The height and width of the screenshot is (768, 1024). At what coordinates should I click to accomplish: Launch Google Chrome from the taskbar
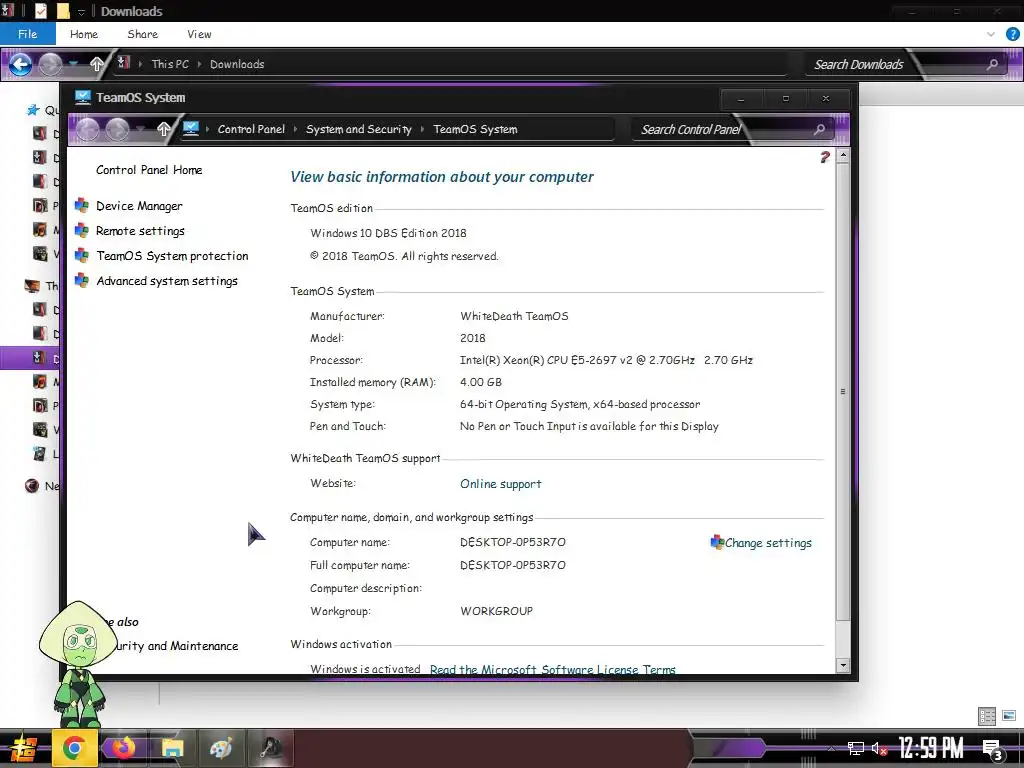[x=74, y=748]
